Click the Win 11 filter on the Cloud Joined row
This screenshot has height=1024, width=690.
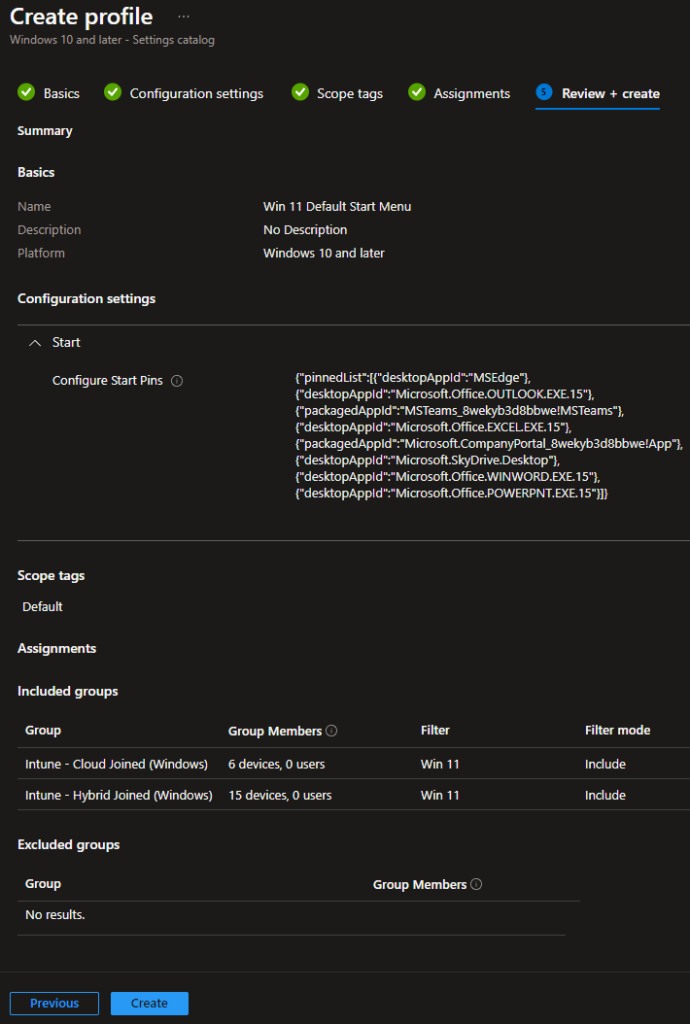437,763
